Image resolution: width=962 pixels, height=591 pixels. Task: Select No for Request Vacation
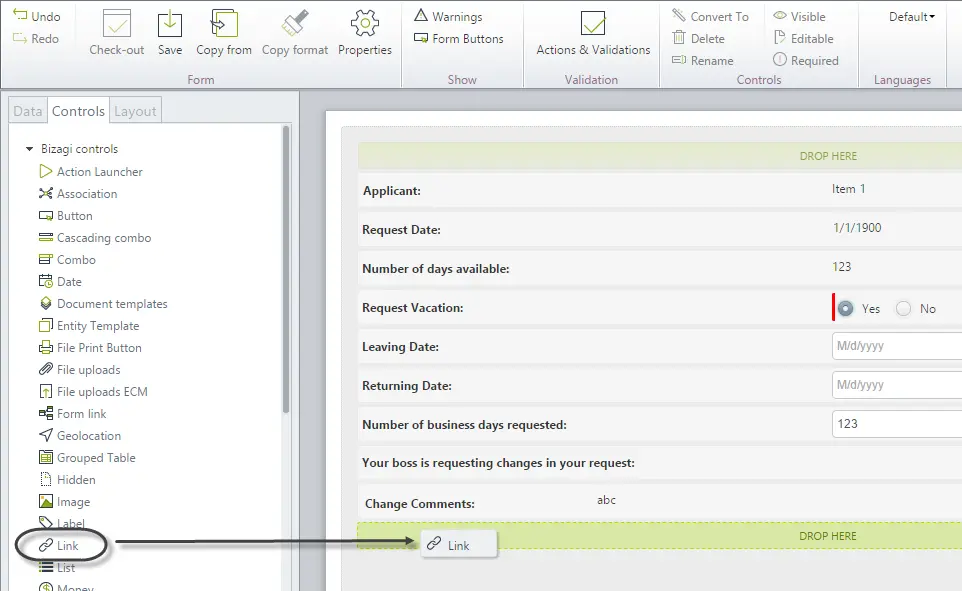[903, 309]
